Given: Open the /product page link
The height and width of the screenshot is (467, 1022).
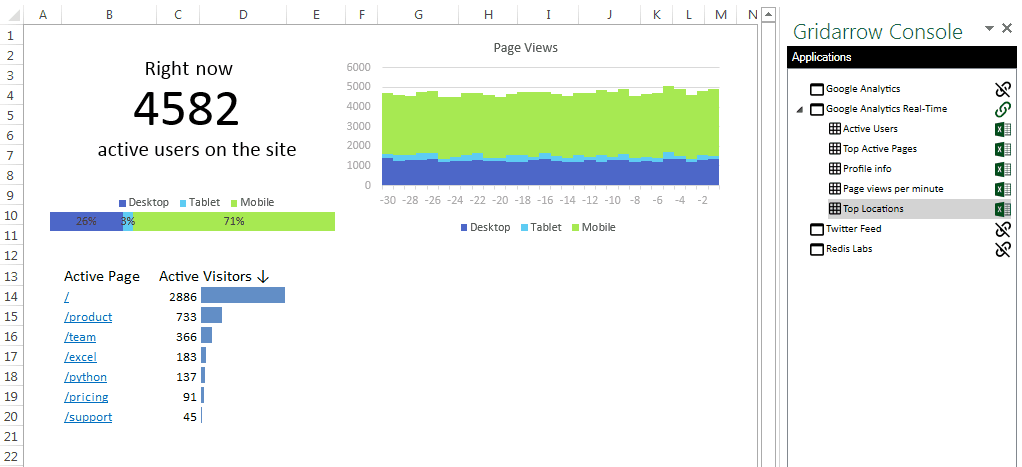Looking at the screenshot, I should click(x=88, y=317).
